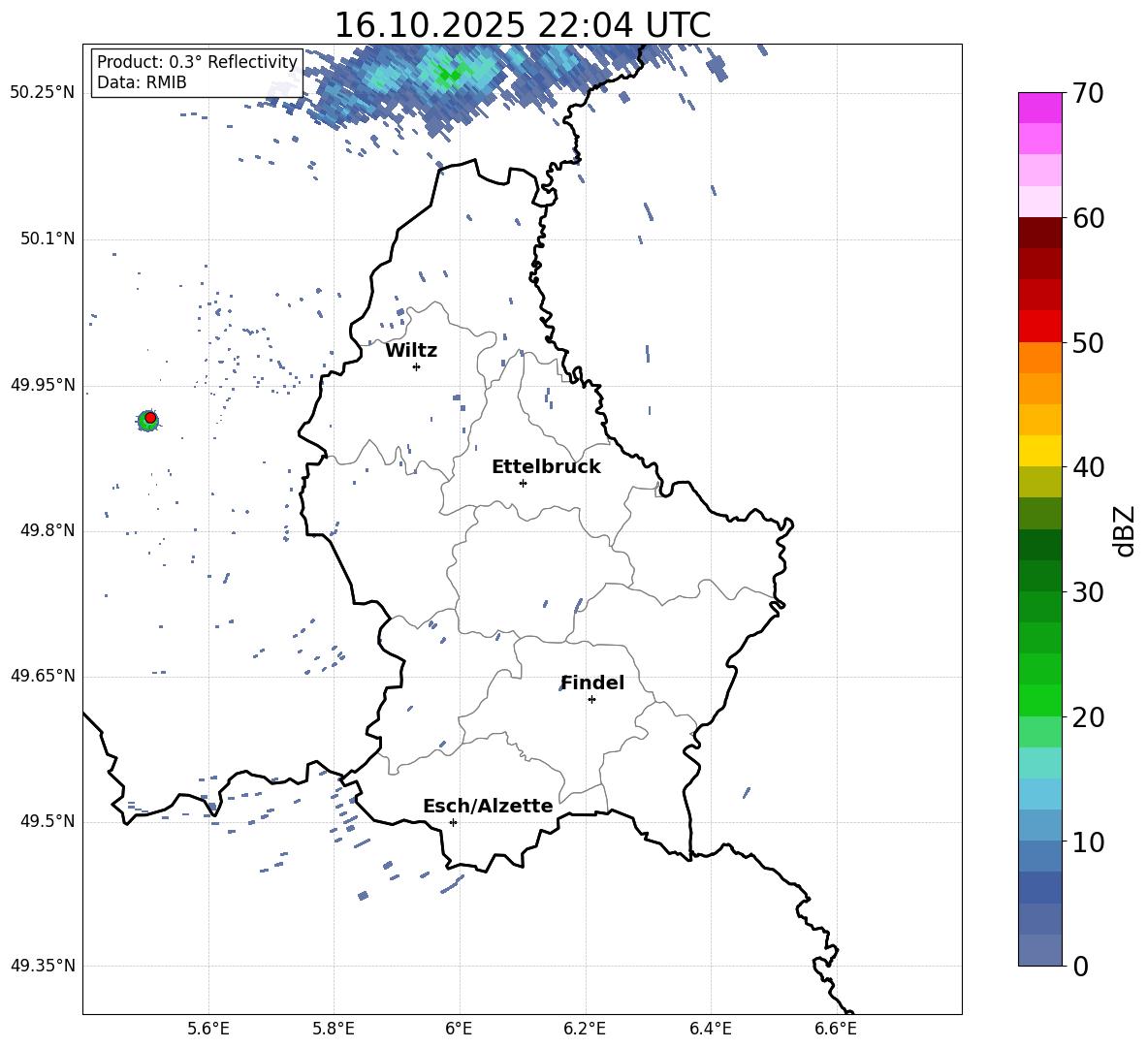Click the colorbar tick label 30
The width and height of the screenshot is (1148, 1048).
click(x=1088, y=592)
